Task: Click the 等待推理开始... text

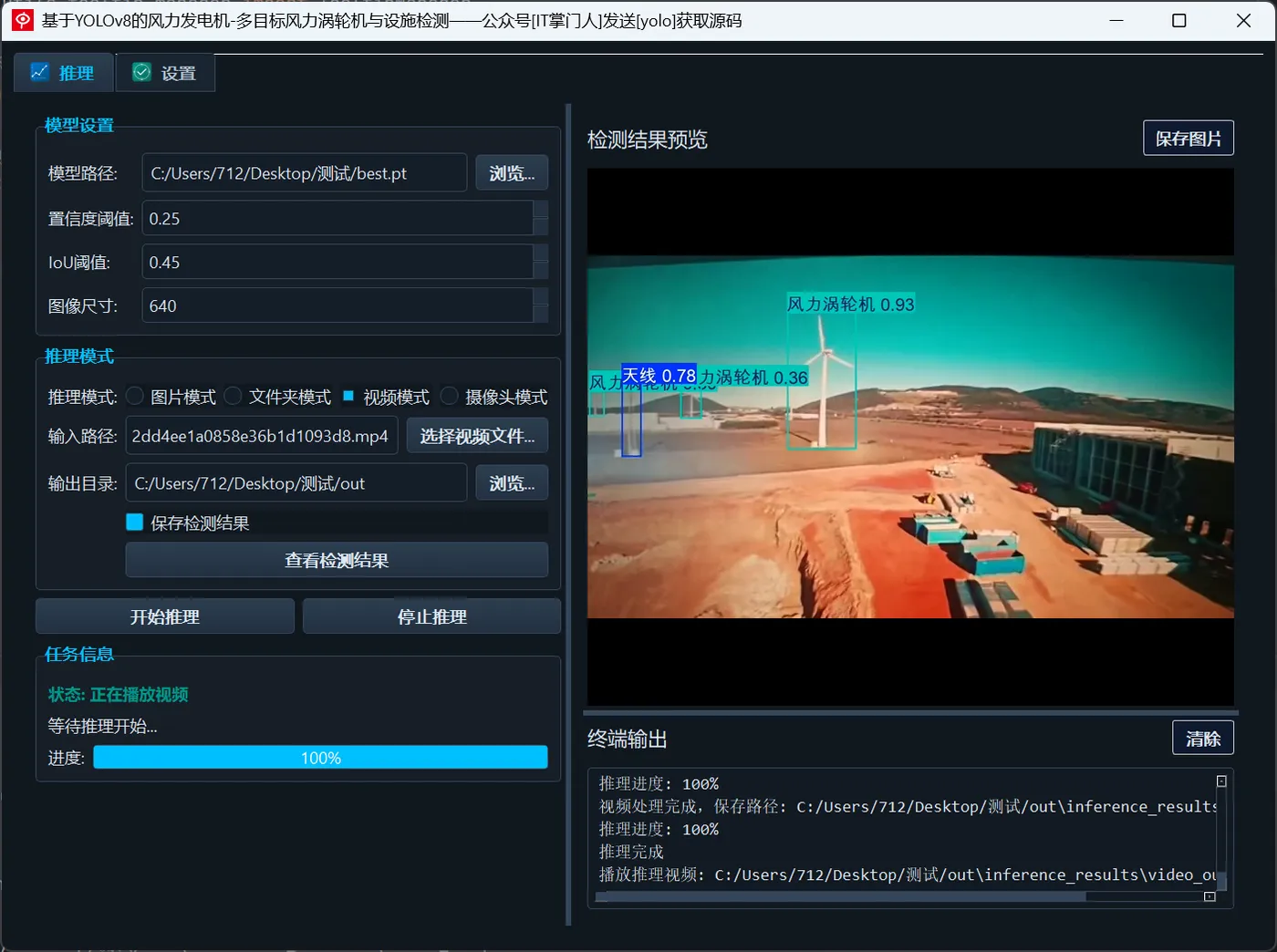Action: pos(102,726)
